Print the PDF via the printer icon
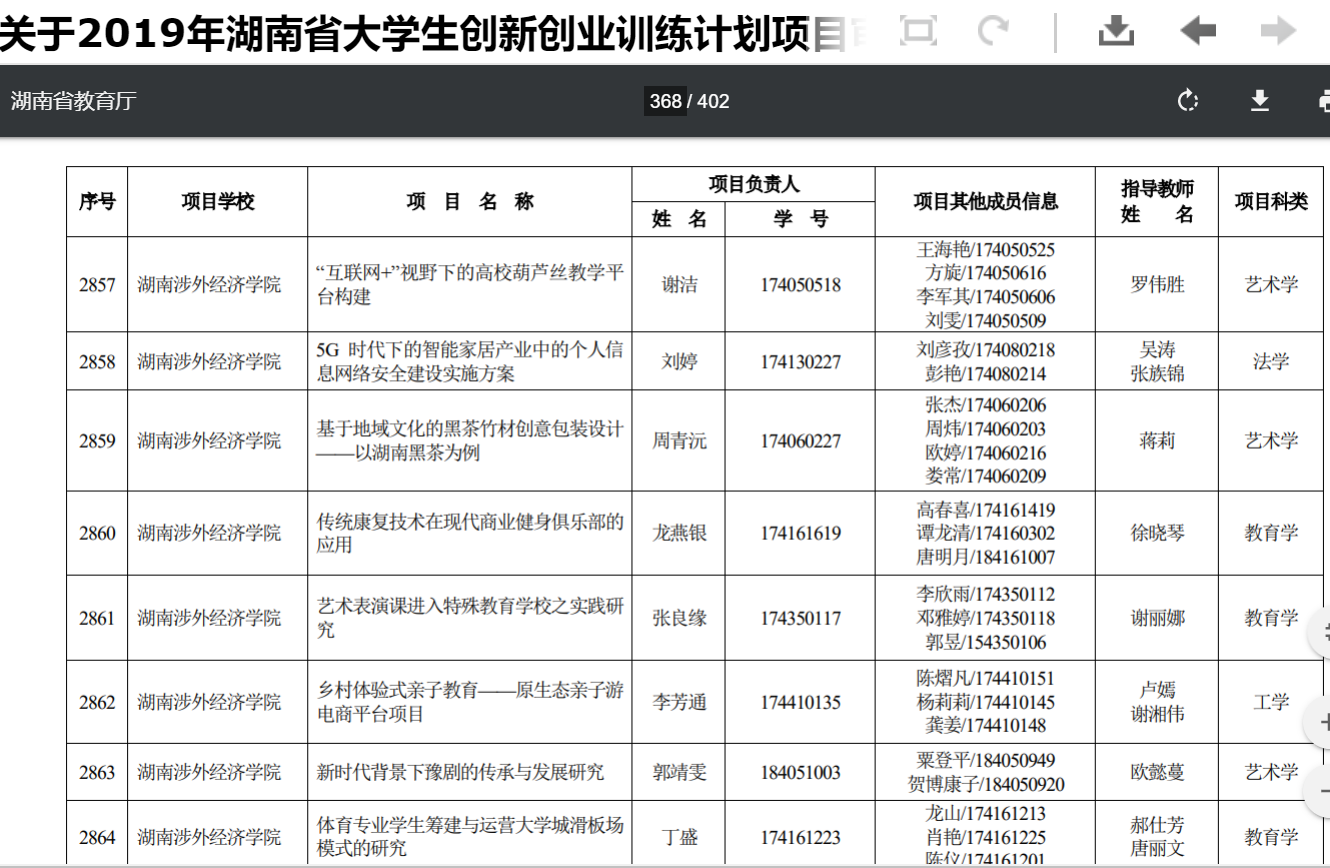Image resolution: width=1330 pixels, height=868 pixels. coord(1325,100)
